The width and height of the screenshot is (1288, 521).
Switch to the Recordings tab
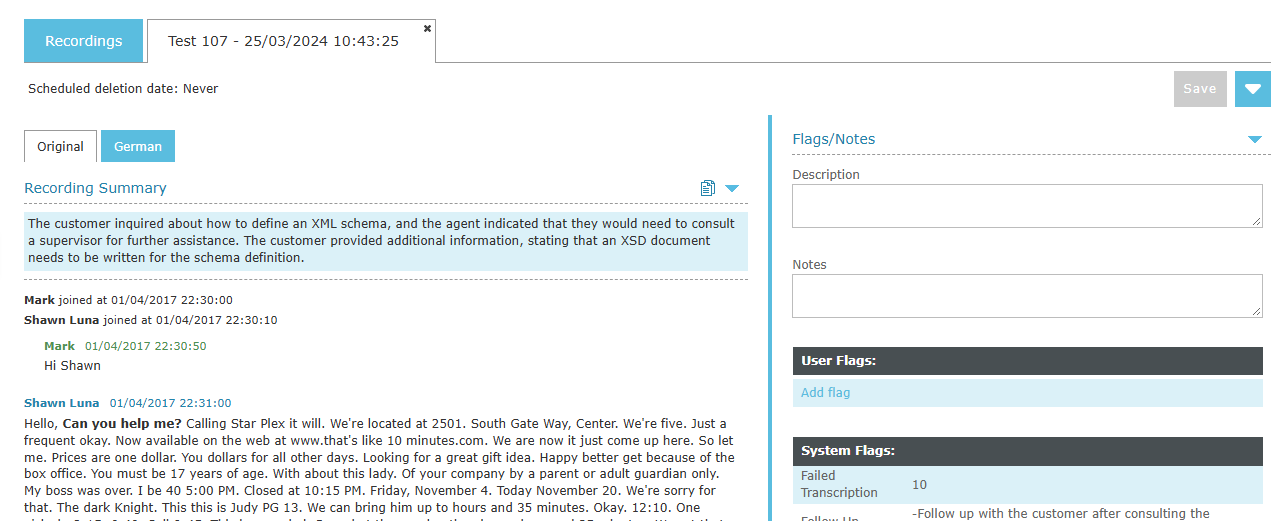(84, 41)
